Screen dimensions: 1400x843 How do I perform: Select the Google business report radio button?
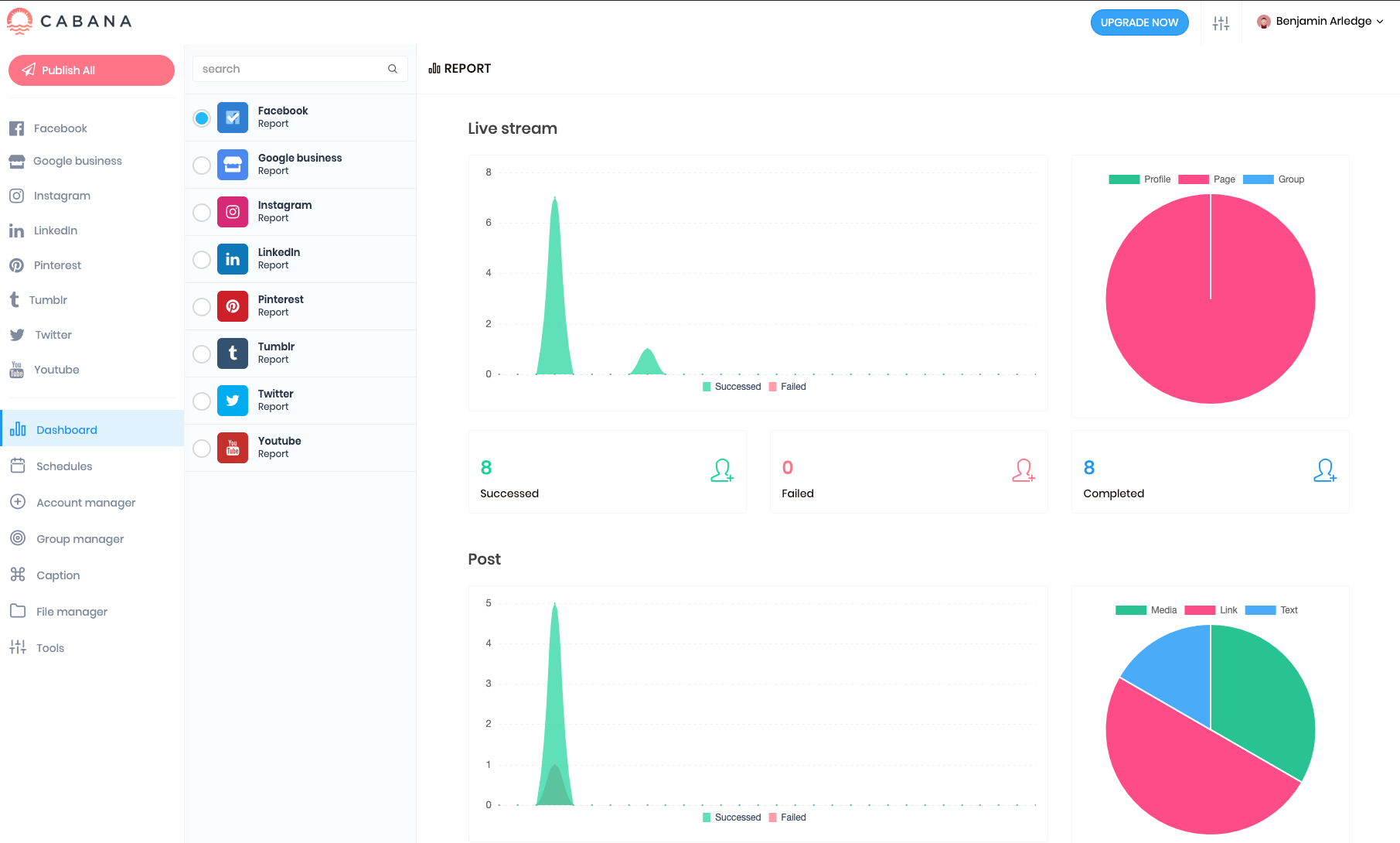(202, 166)
